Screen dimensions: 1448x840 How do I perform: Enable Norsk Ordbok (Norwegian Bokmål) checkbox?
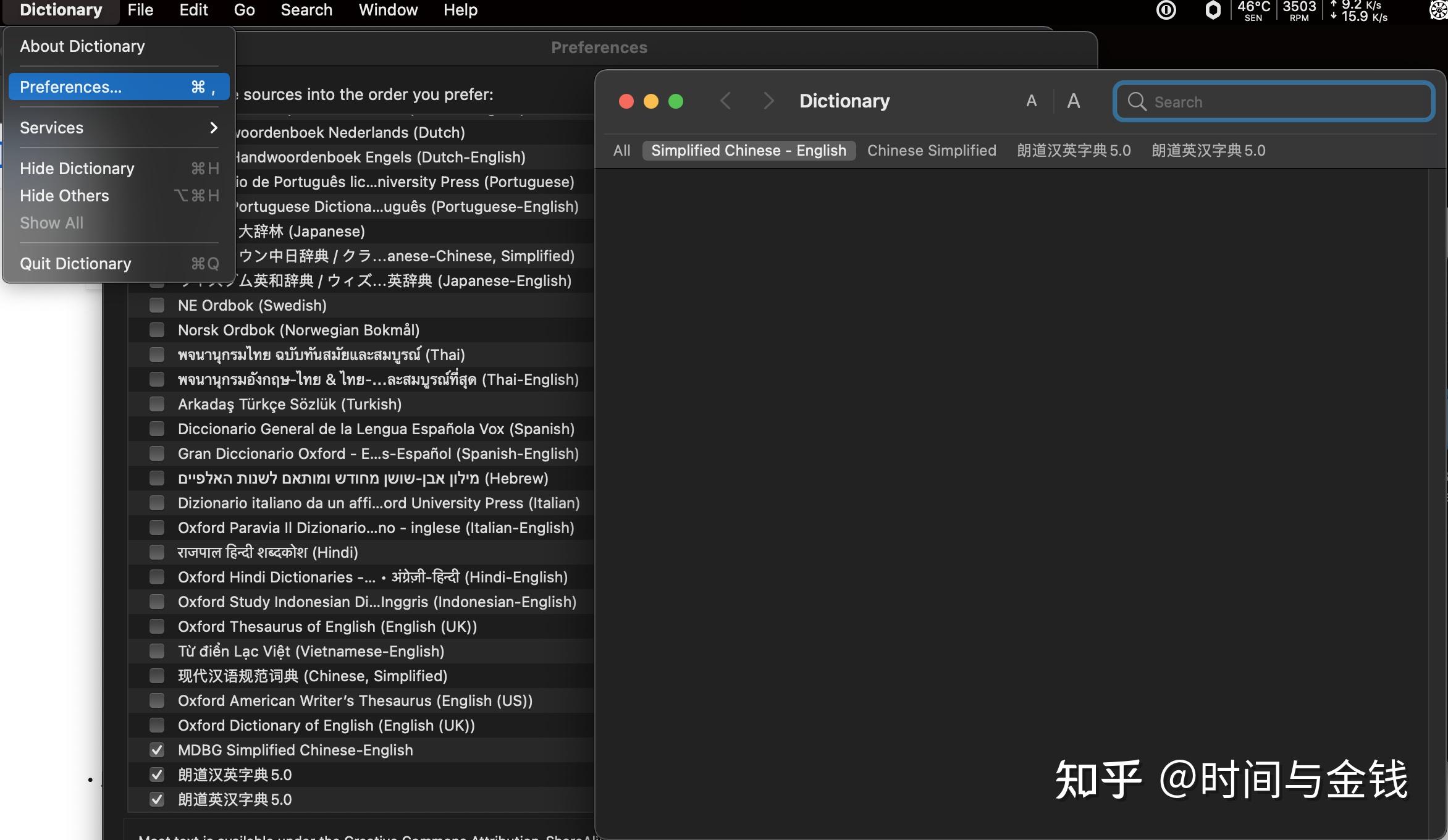(x=157, y=330)
